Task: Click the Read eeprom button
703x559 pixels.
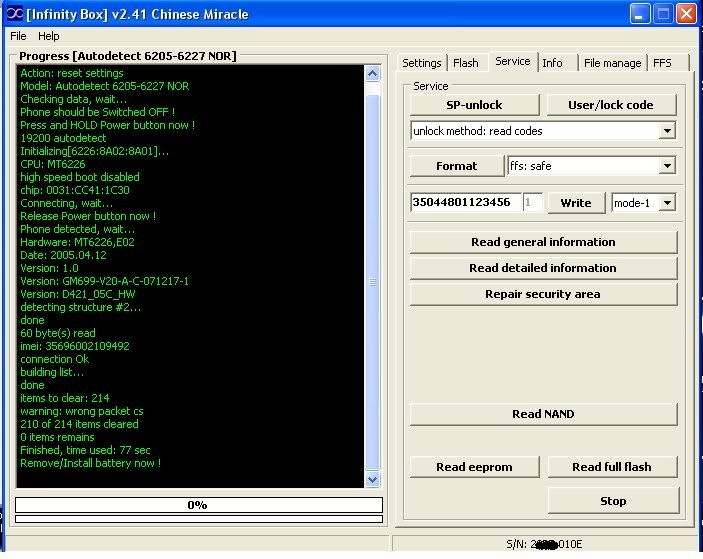Action: [474, 467]
